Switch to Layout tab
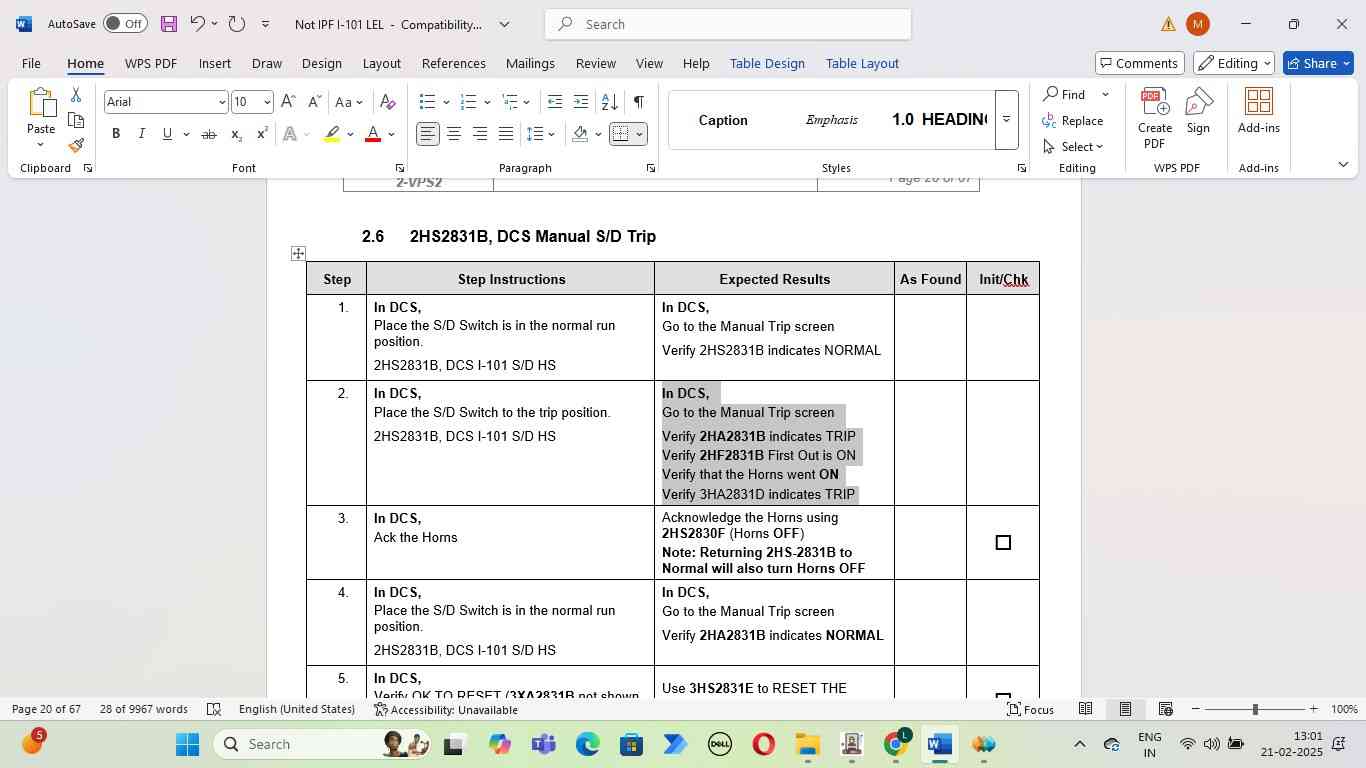Image resolution: width=1366 pixels, height=768 pixels. [381, 63]
